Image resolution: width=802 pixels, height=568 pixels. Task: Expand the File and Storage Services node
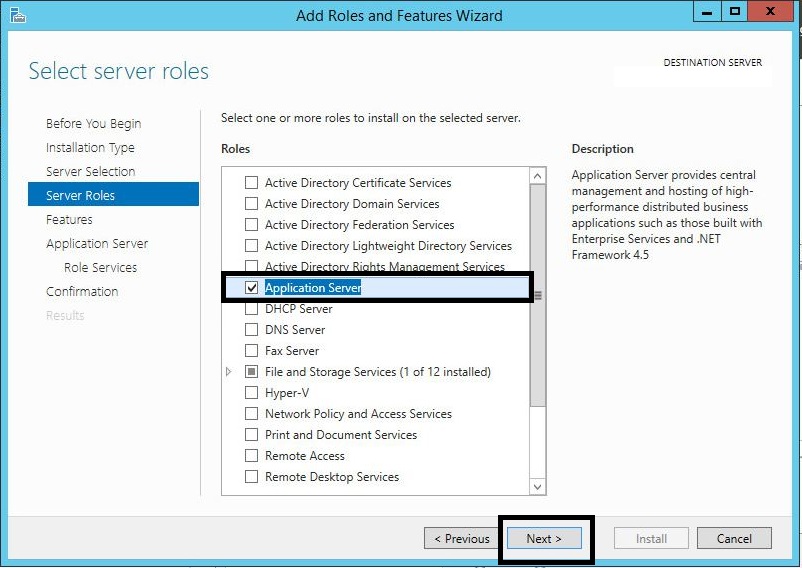coord(229,372)
